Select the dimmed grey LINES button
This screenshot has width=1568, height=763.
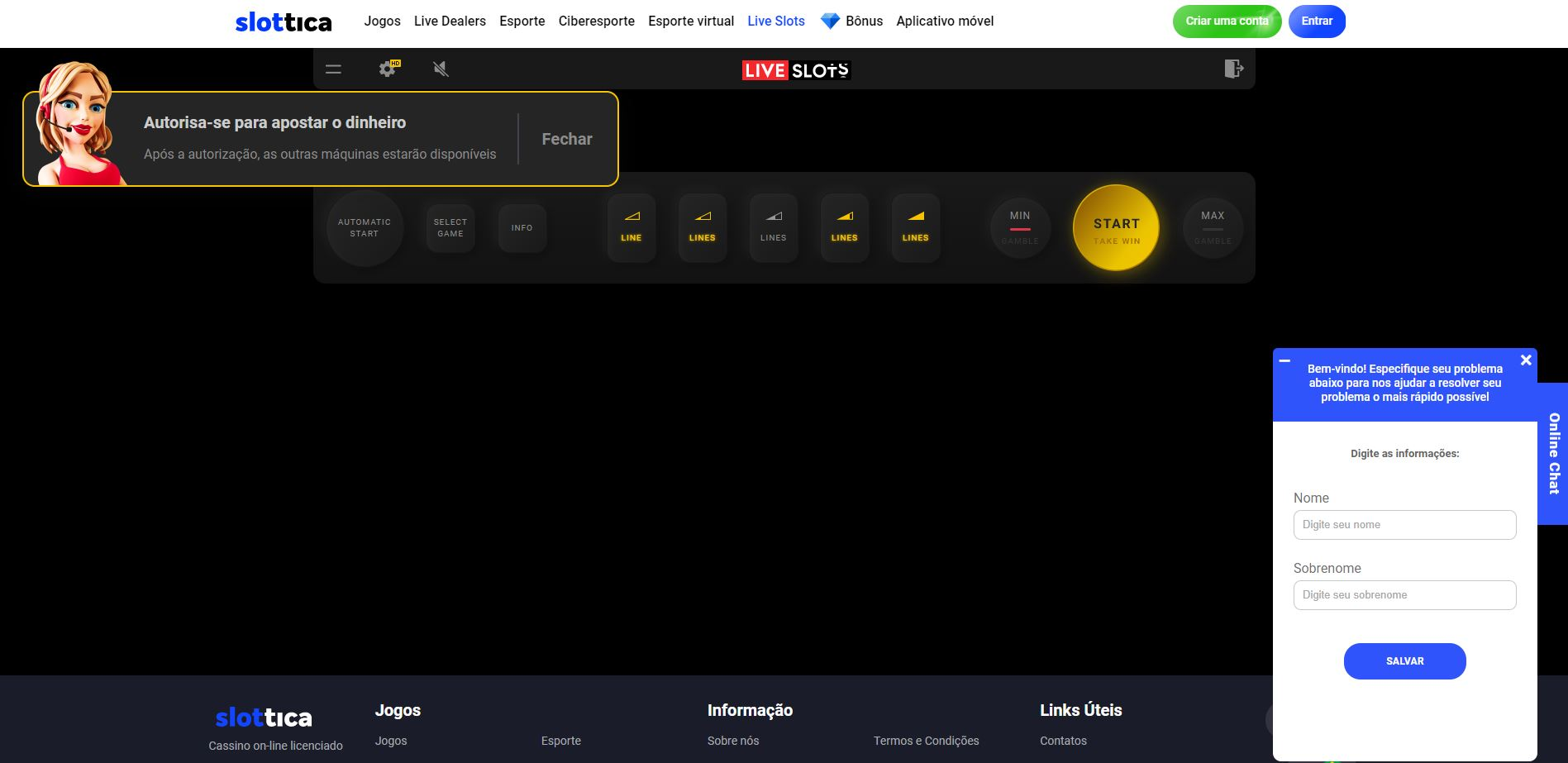(x=774, y=227)
